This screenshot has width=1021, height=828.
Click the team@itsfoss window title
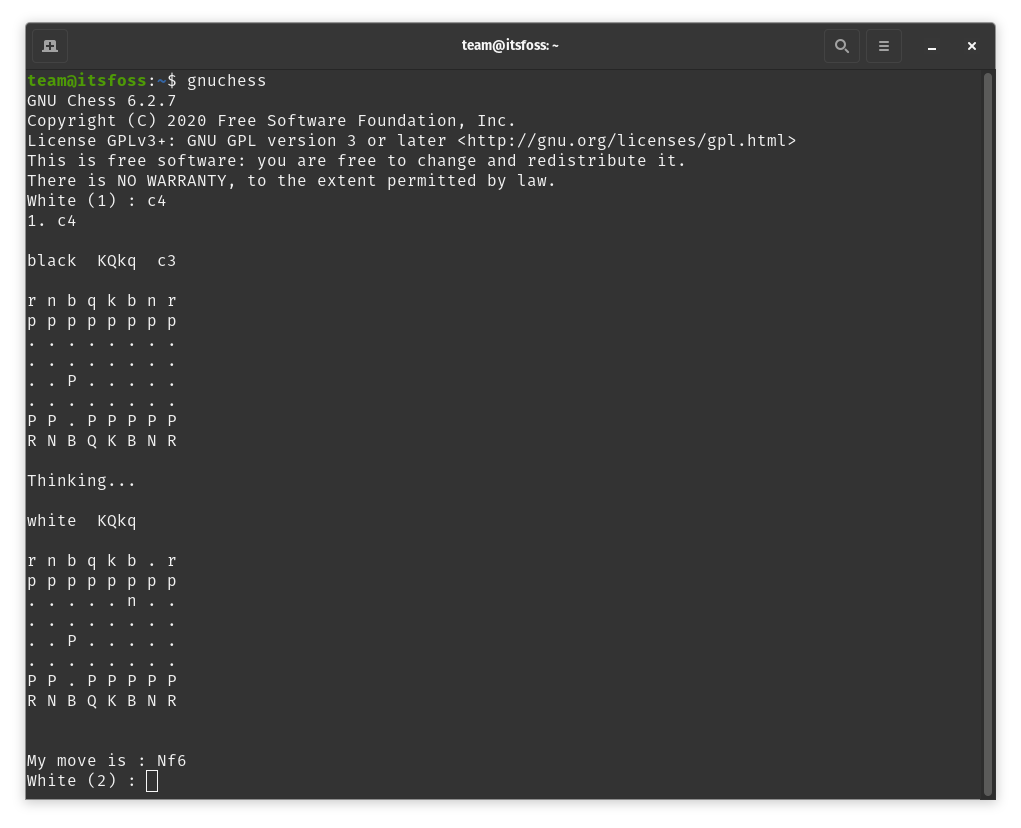[510, 46]
